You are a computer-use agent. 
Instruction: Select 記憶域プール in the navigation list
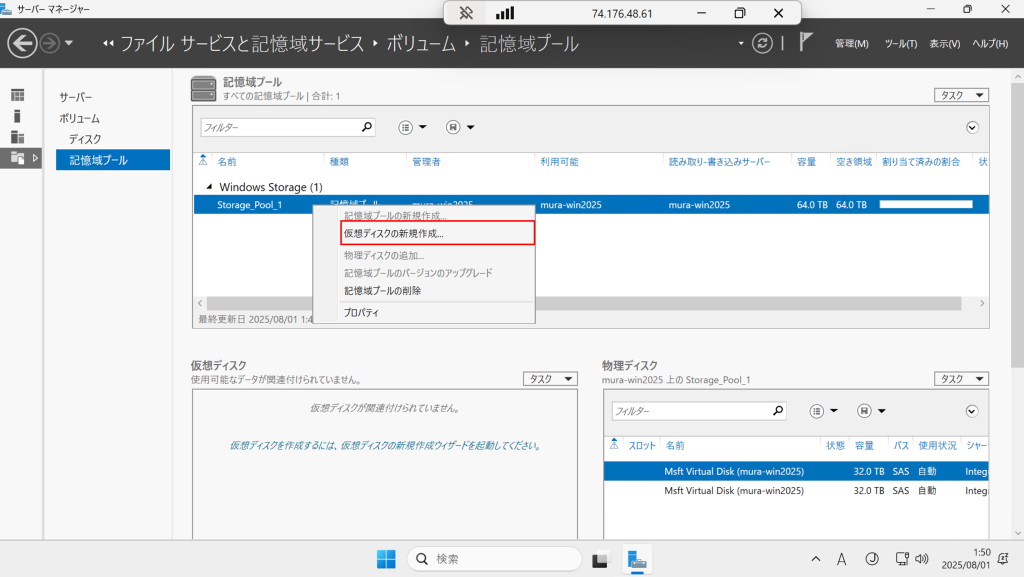[113, 160]
